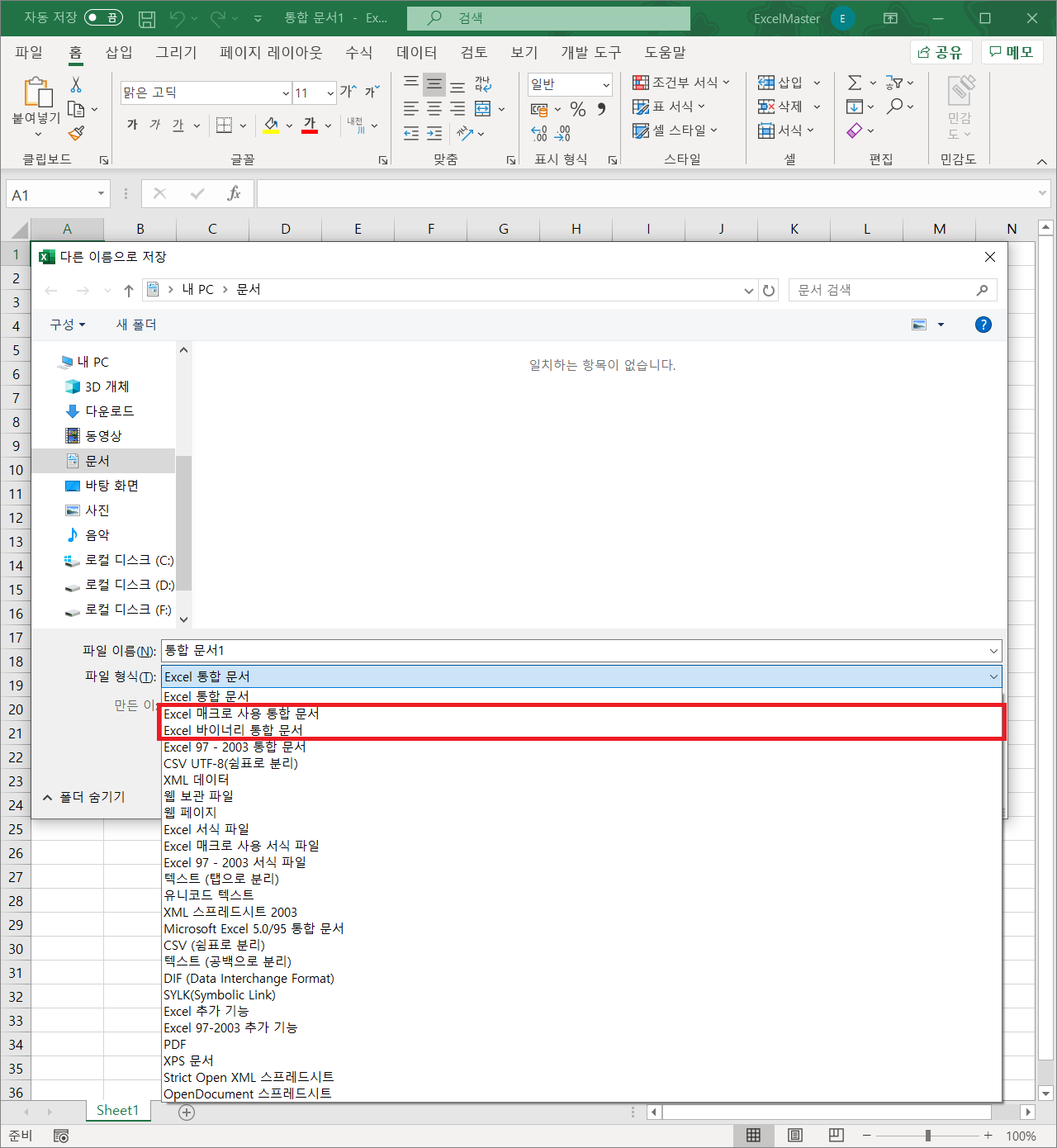Open the 데이터 ribbon tab
This screenshot has height=1148, width=1057.
[x=416, y=52]
